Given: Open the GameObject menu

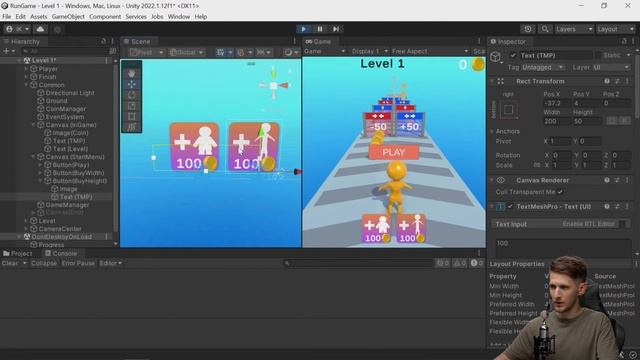Looking at the screenshot, I should point(68,17).
